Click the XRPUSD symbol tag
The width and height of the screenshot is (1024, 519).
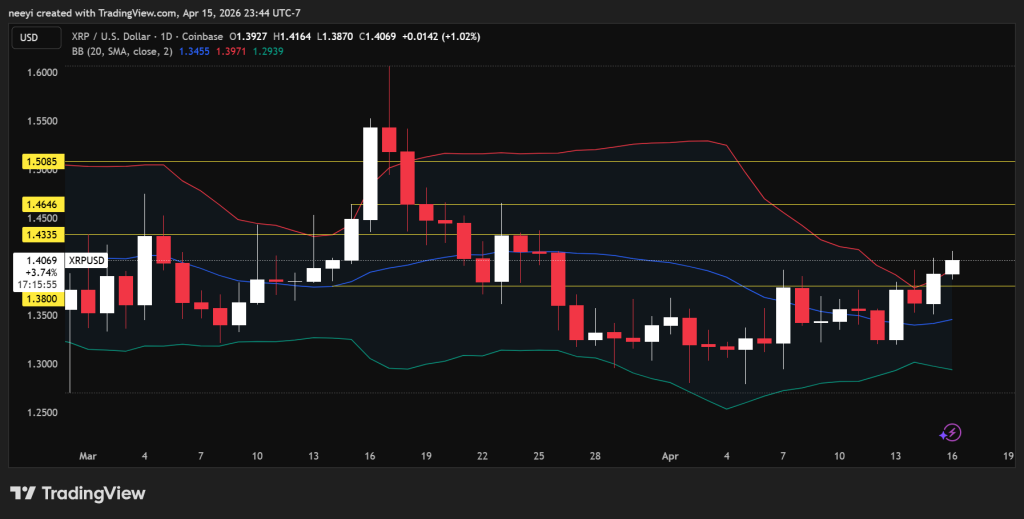pyautogui.click(x=85, y=260)
